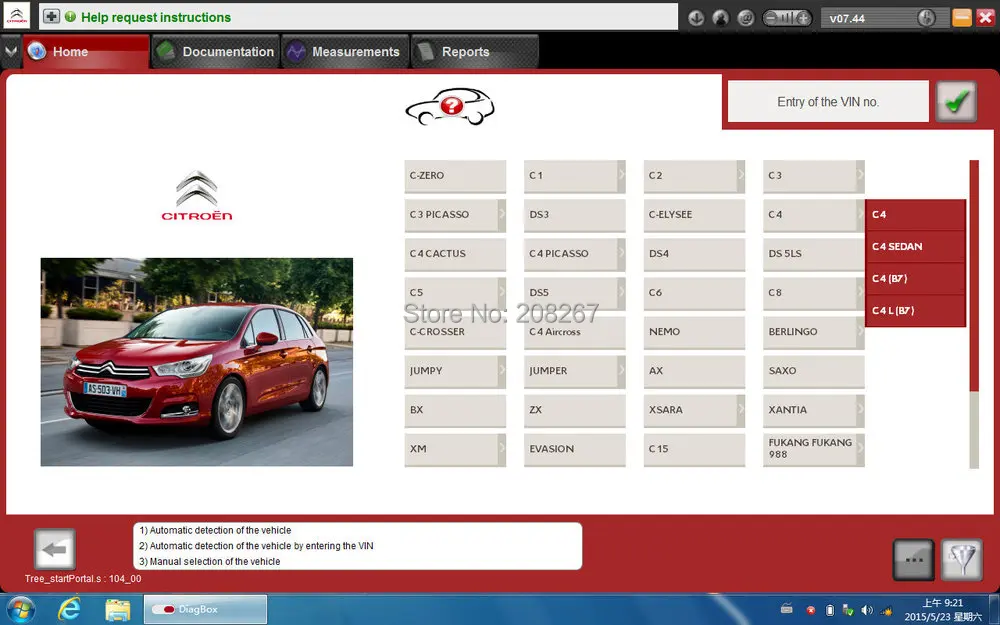Switch to the Home tab
The width and height of the screenshot is (1000, 625).
pyautogui.click(x=86, y=52)
